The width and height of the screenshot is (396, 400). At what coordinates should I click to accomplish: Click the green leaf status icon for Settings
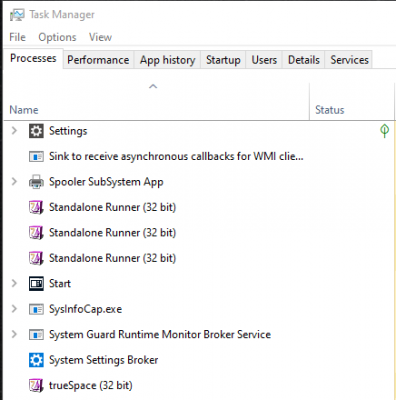click(384, 131)
